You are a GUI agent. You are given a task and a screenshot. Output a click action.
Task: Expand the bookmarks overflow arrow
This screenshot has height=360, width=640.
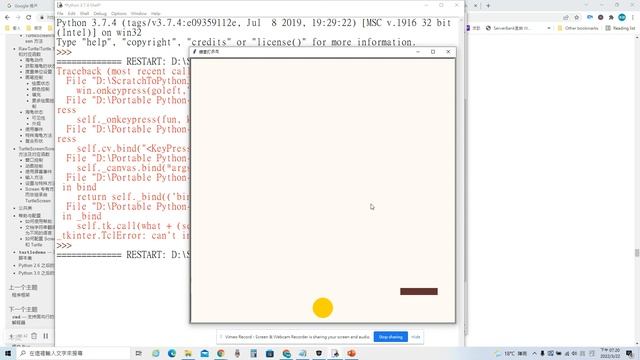pos(549,28)
